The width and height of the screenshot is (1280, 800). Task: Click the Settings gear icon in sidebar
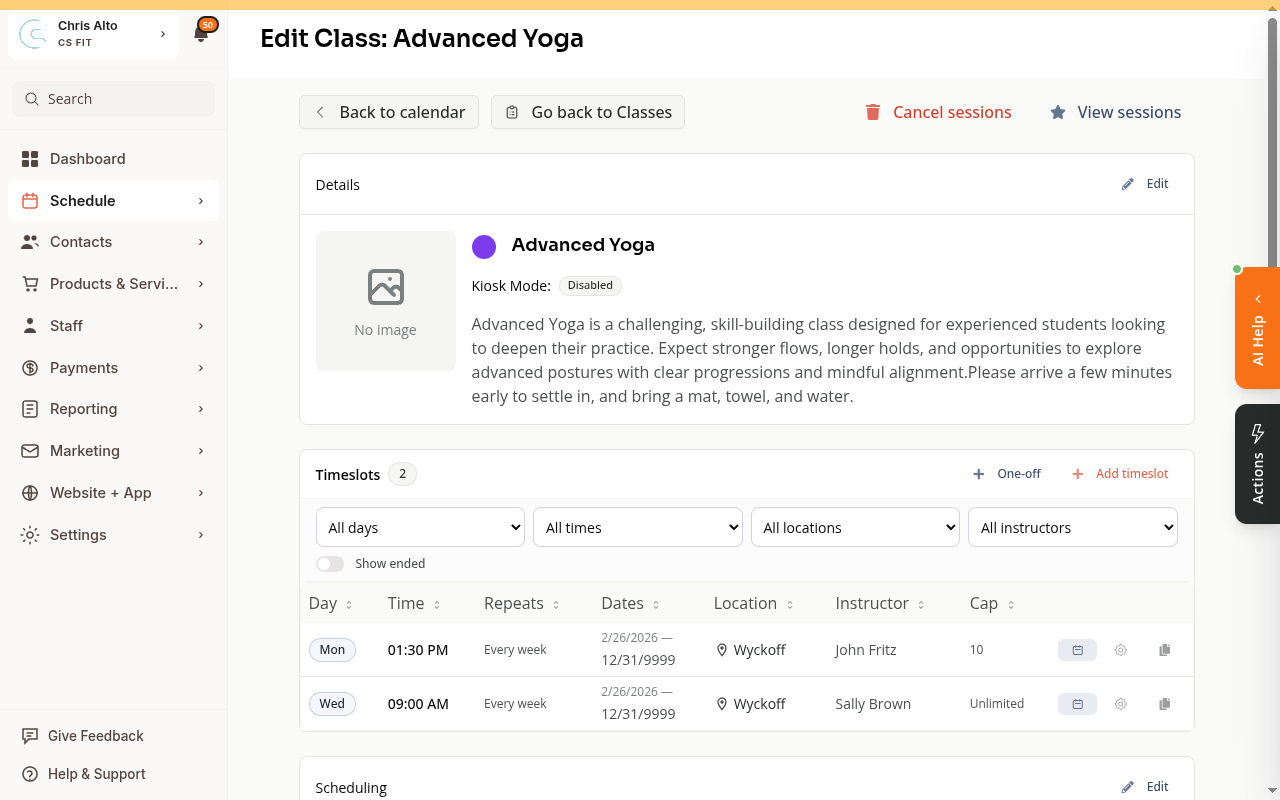tap(30, 535)
